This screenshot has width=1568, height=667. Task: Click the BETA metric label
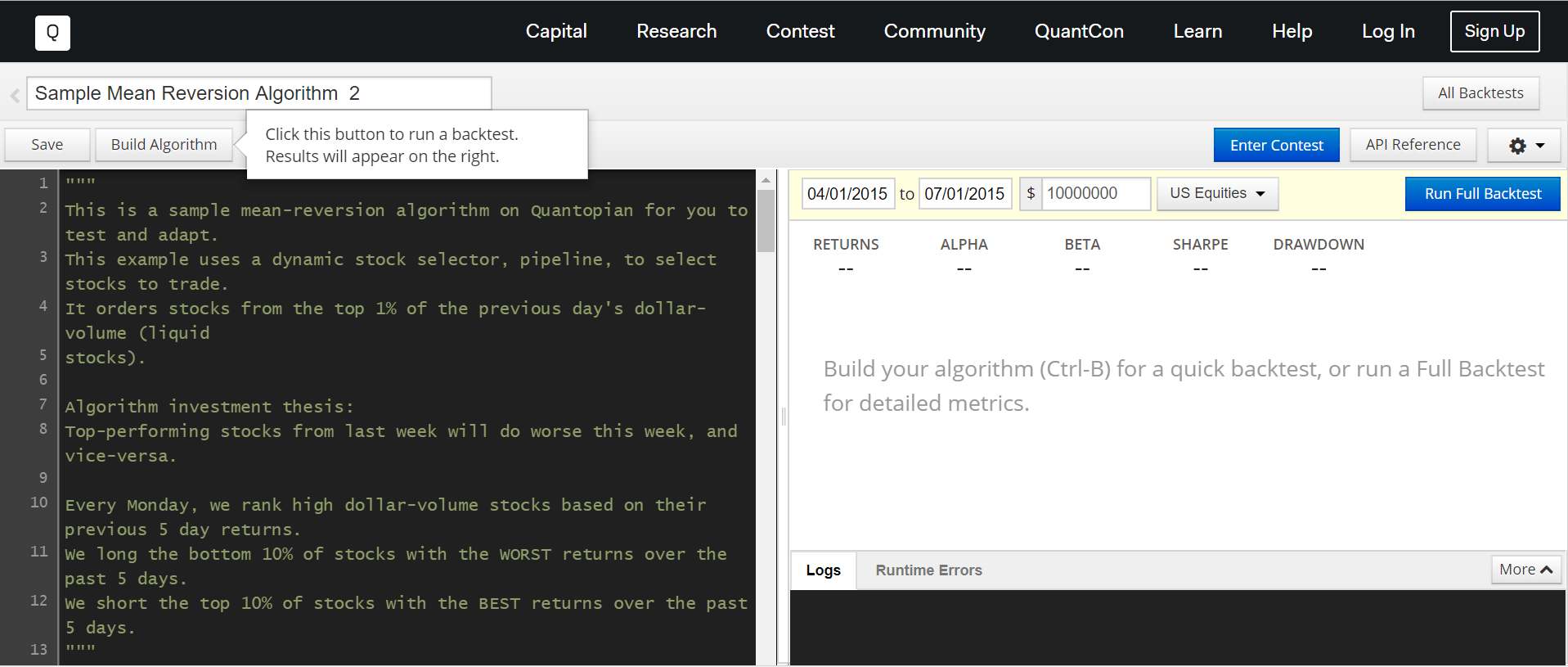[x=1082, y=245]
